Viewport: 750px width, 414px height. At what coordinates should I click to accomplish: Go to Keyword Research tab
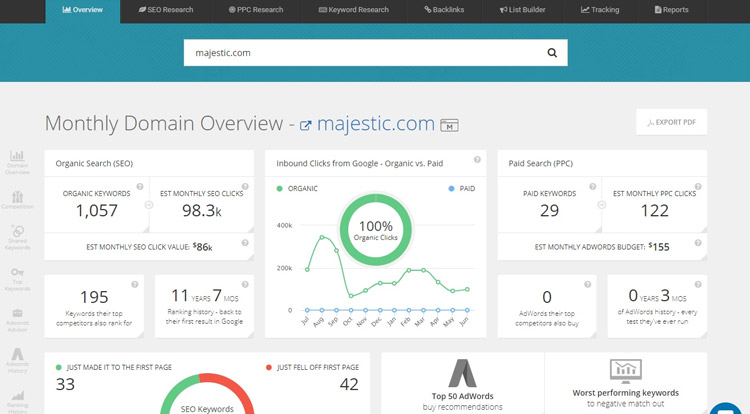[353, 11]
